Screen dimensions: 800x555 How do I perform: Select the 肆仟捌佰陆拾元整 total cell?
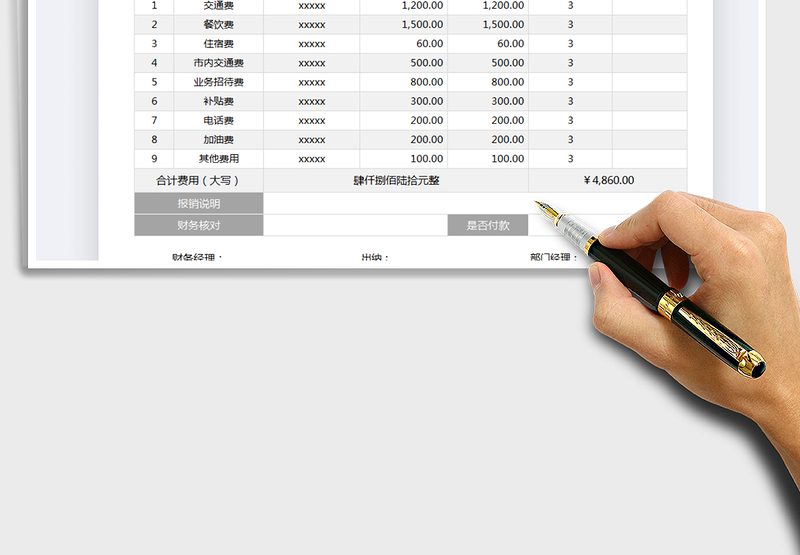[396, 181]
